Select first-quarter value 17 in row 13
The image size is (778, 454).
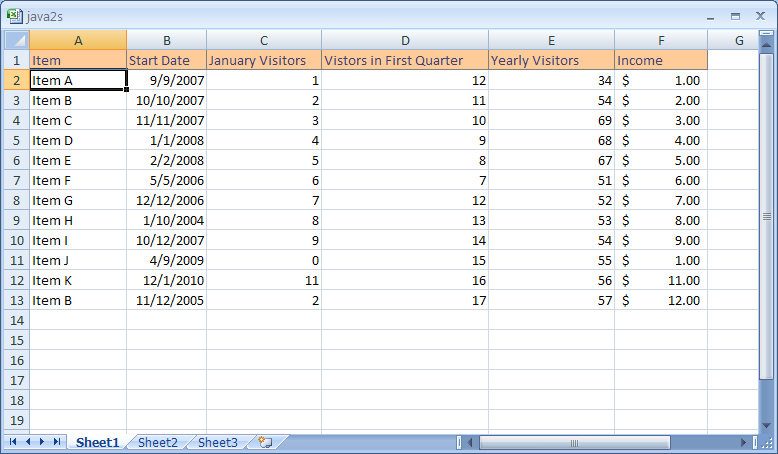[x=405, y=300]
